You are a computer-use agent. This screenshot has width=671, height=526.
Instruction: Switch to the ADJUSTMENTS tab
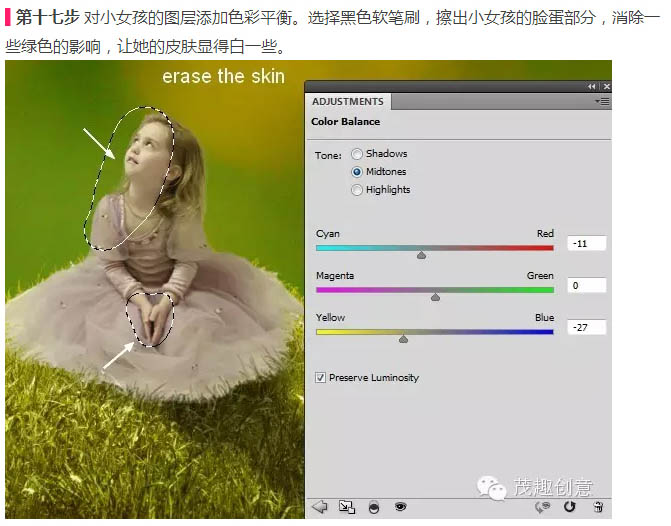[348, 102]
